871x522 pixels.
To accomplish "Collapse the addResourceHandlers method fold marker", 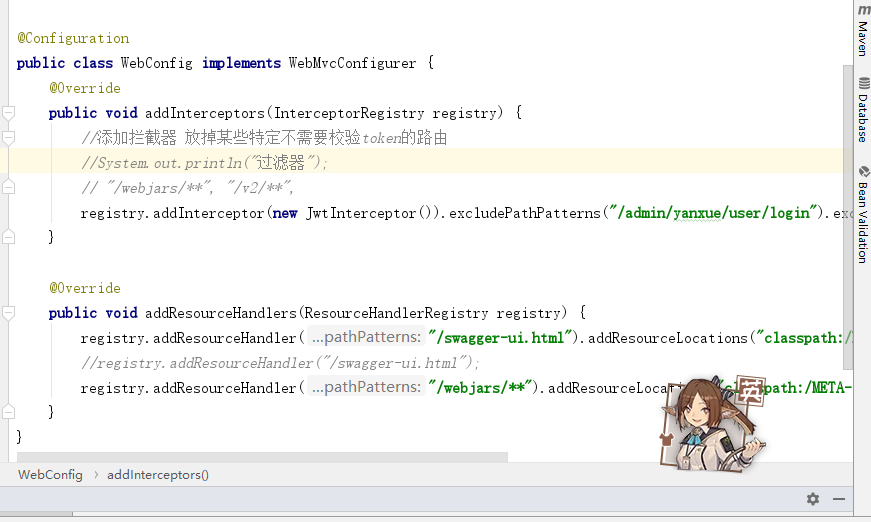I will 8,313.
